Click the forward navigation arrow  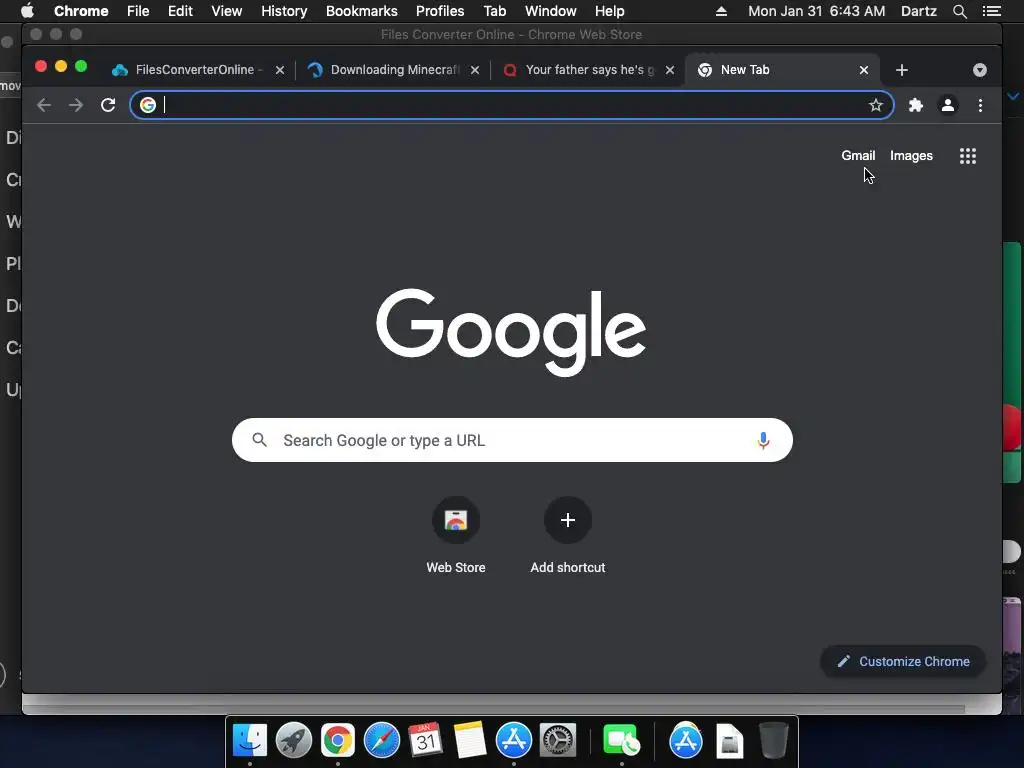[76, 105]
